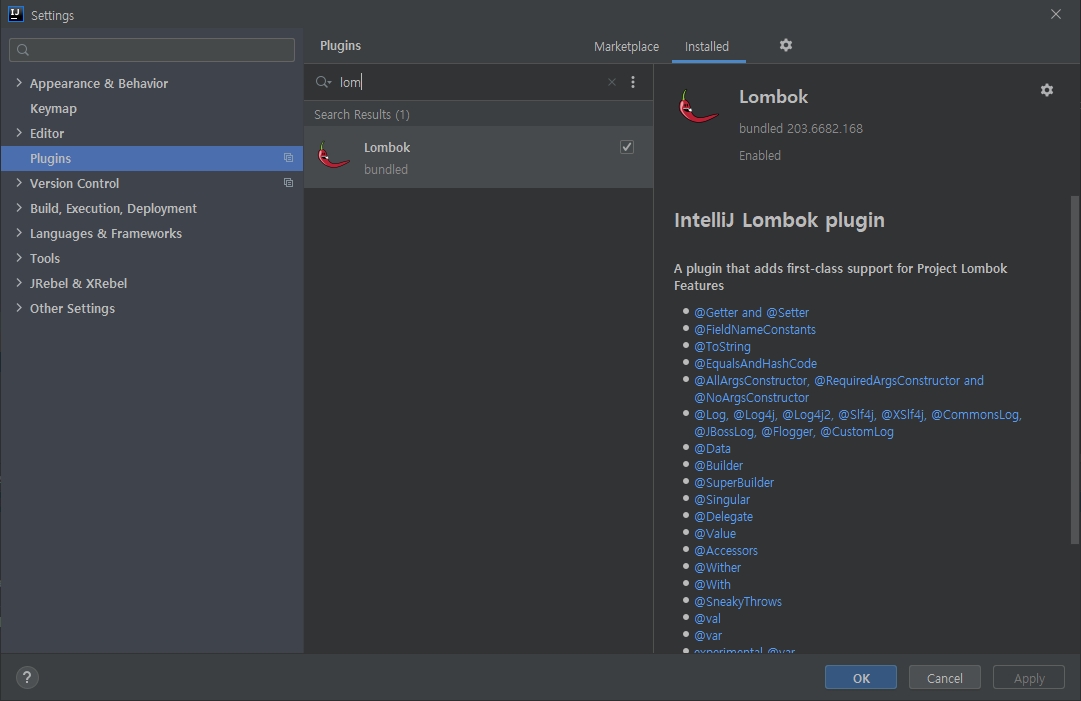The height and width of the screenshot is (701, 1081).
Task: Expand Appearance & Behavior settings
Action: coord(19,83)
